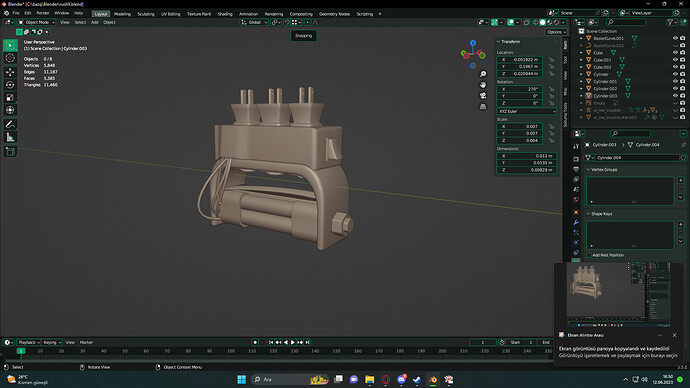Activate the 3D Cursor tool

point(10,58)
